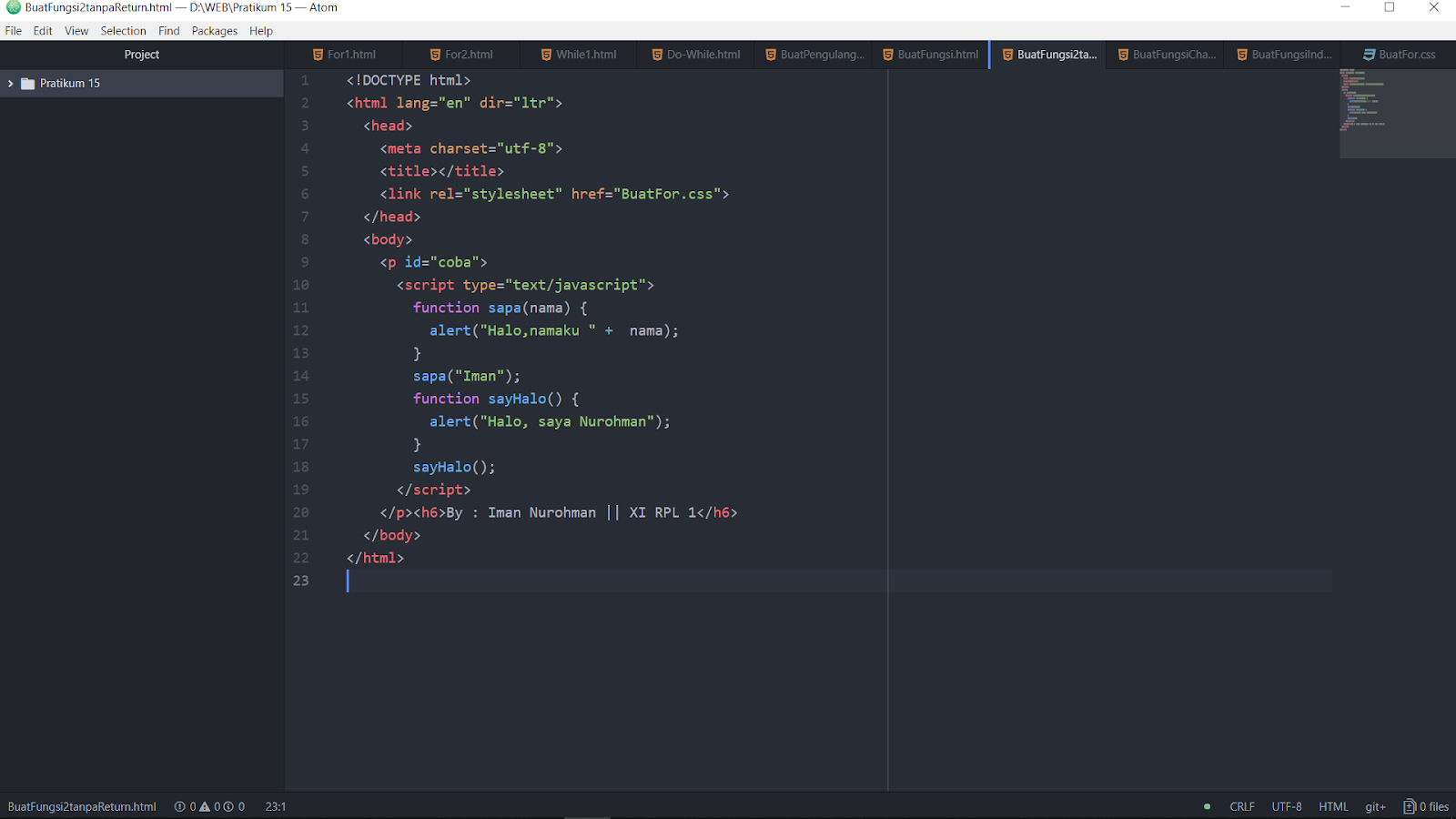
Task: Click the error count indicator in status bar
Action: 180,806
